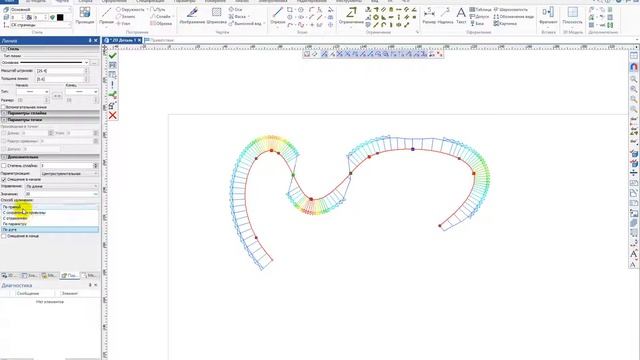The height and width of the screenshot is (360, 640).
Task: Select the Оси axes tool
Action: 235,9
